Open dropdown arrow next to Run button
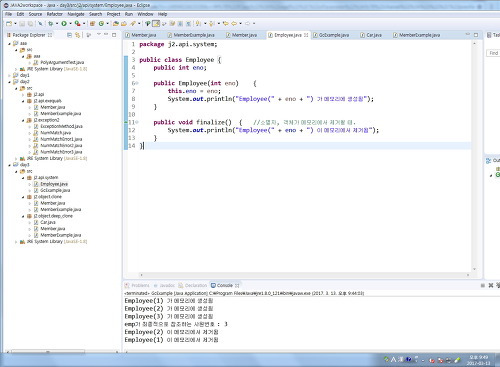The width and height of the screenshot is (500, 367). [x=70, y=24]
